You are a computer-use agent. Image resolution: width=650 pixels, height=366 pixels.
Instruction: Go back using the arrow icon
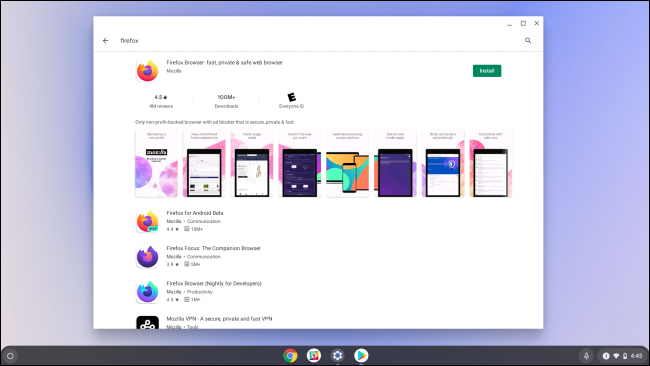(106, 41)
